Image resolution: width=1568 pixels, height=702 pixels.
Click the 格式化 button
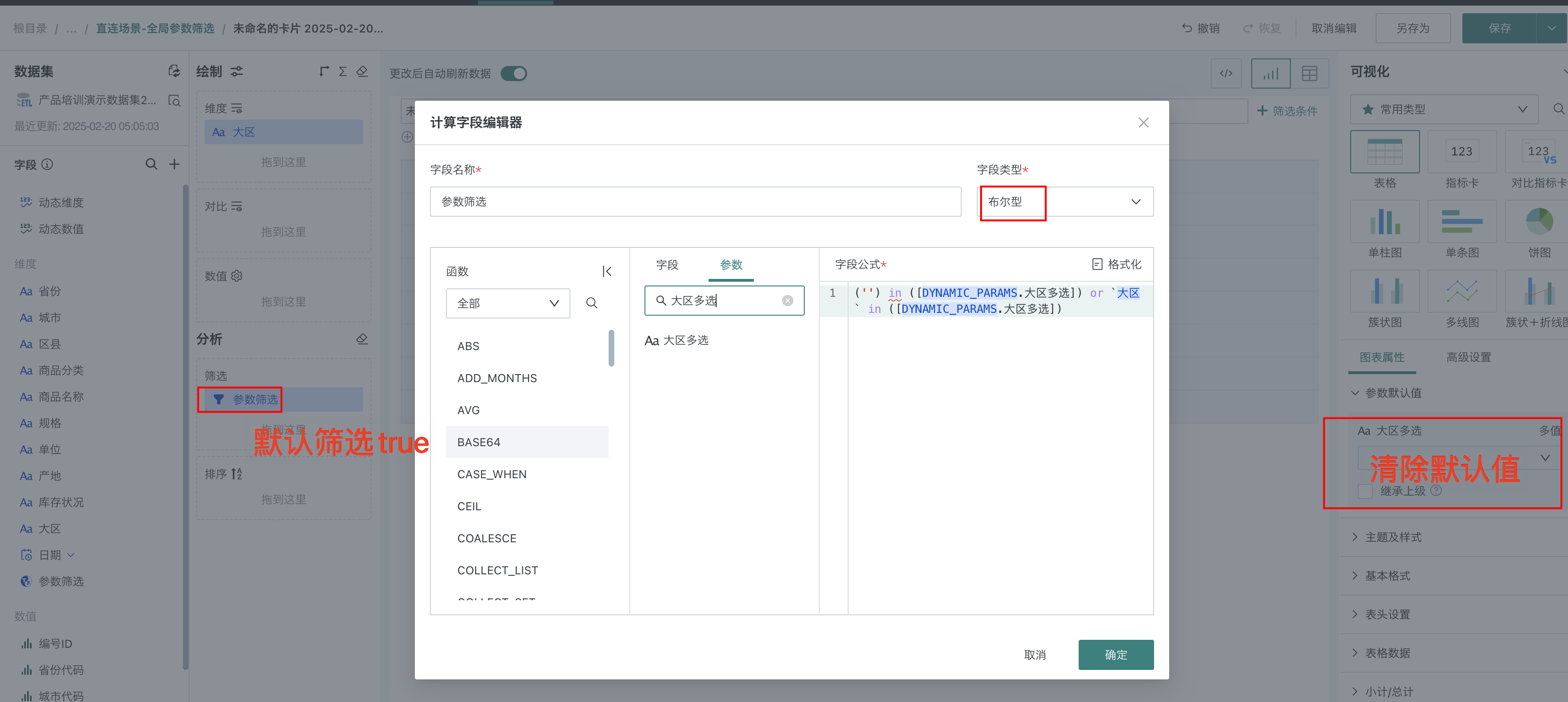tap(1116, 264)
